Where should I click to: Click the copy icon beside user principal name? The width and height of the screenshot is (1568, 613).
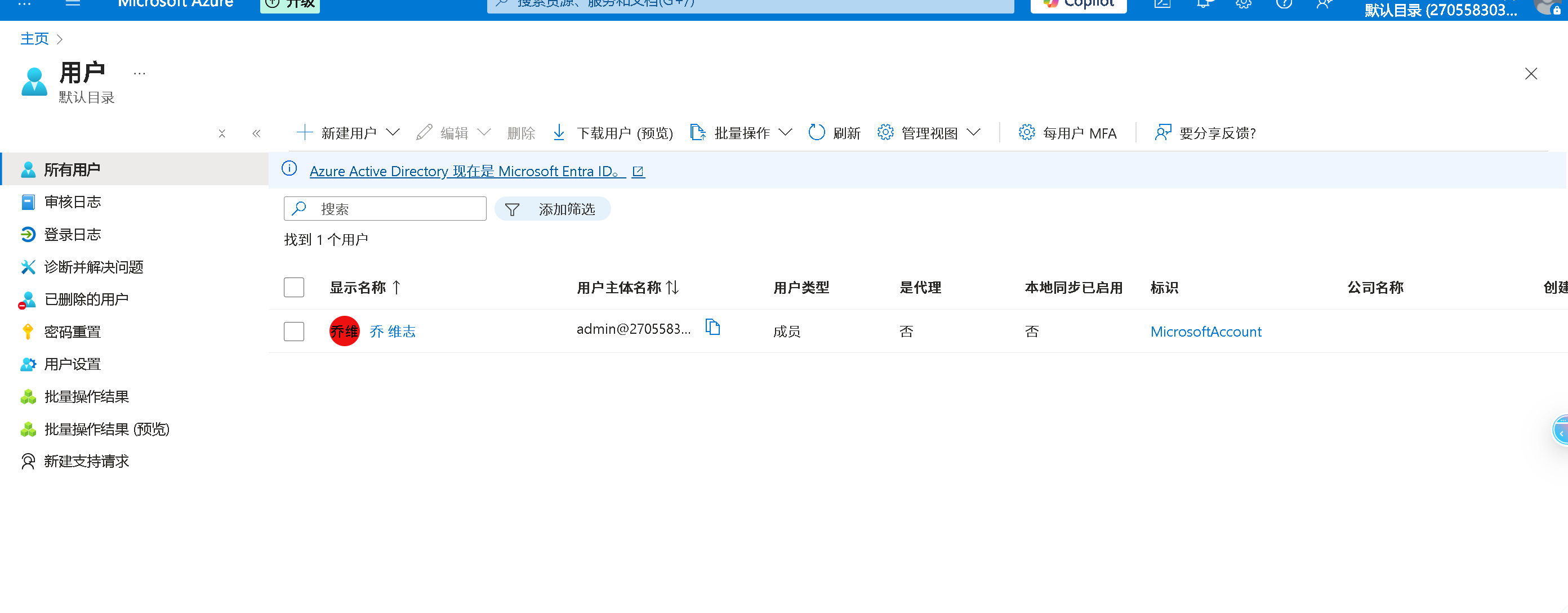(712, 328)
